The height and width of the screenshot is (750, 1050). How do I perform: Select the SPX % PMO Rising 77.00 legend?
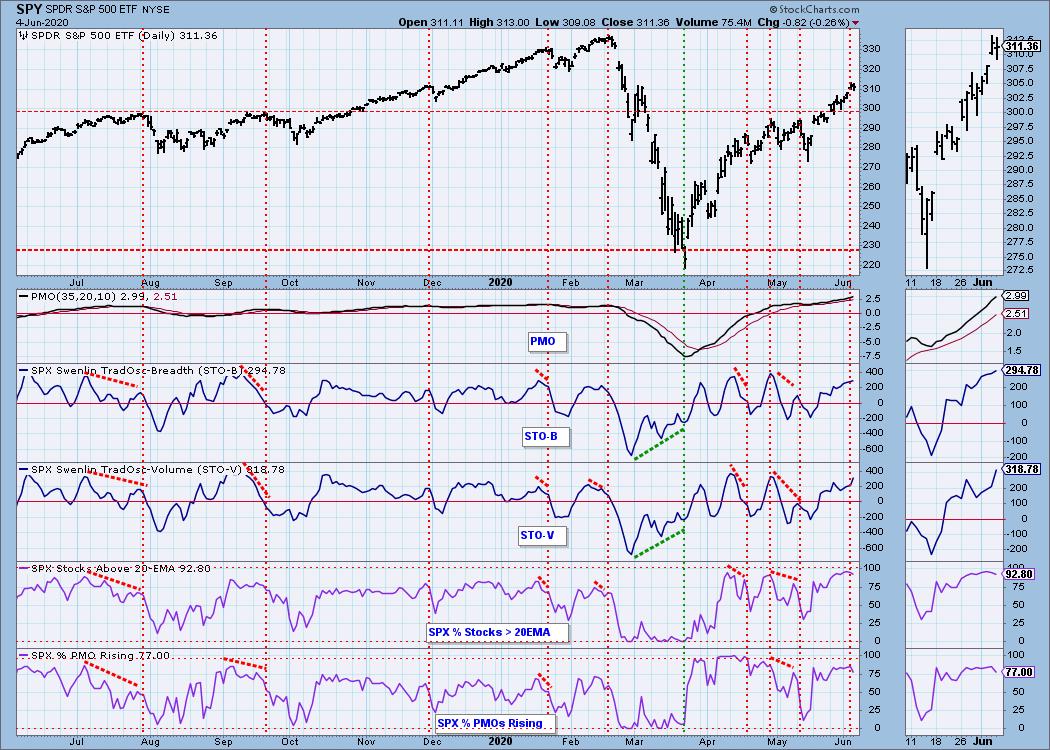click(x=100, y=656)
